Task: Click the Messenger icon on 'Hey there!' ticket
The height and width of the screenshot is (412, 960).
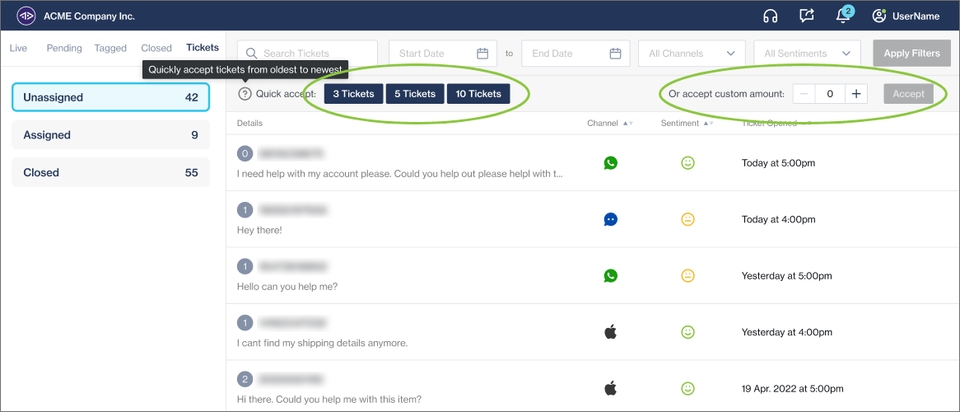Action: pos(610,219)
